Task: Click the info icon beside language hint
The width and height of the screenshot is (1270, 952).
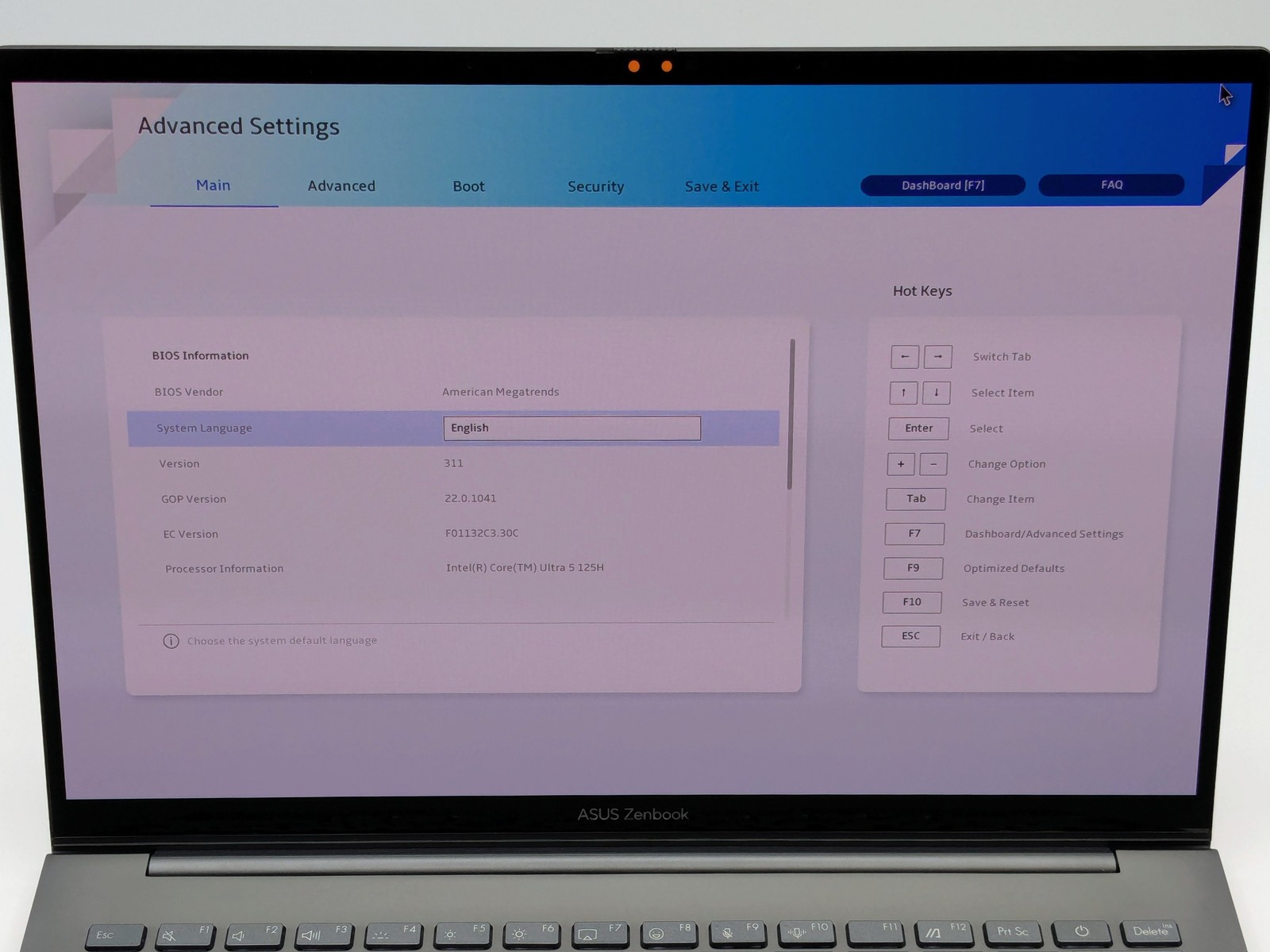Action: coord(171,641)
